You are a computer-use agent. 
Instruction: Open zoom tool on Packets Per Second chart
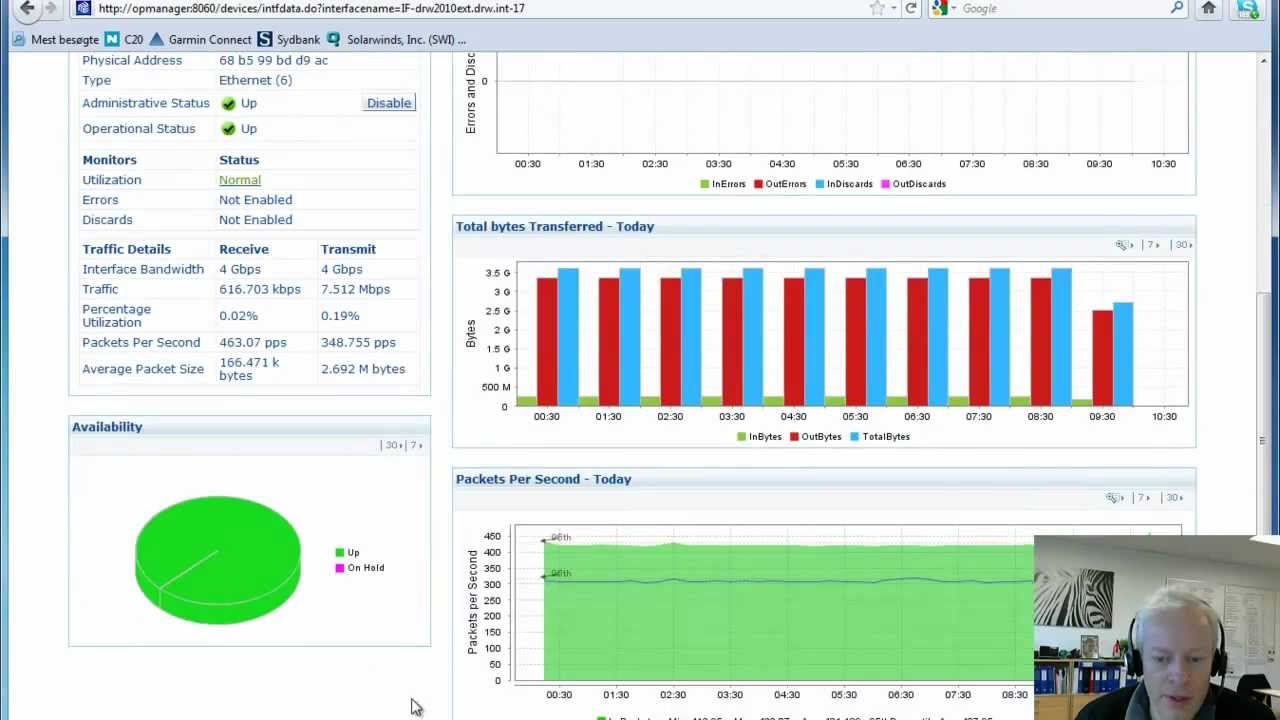tap(1116, 498)
